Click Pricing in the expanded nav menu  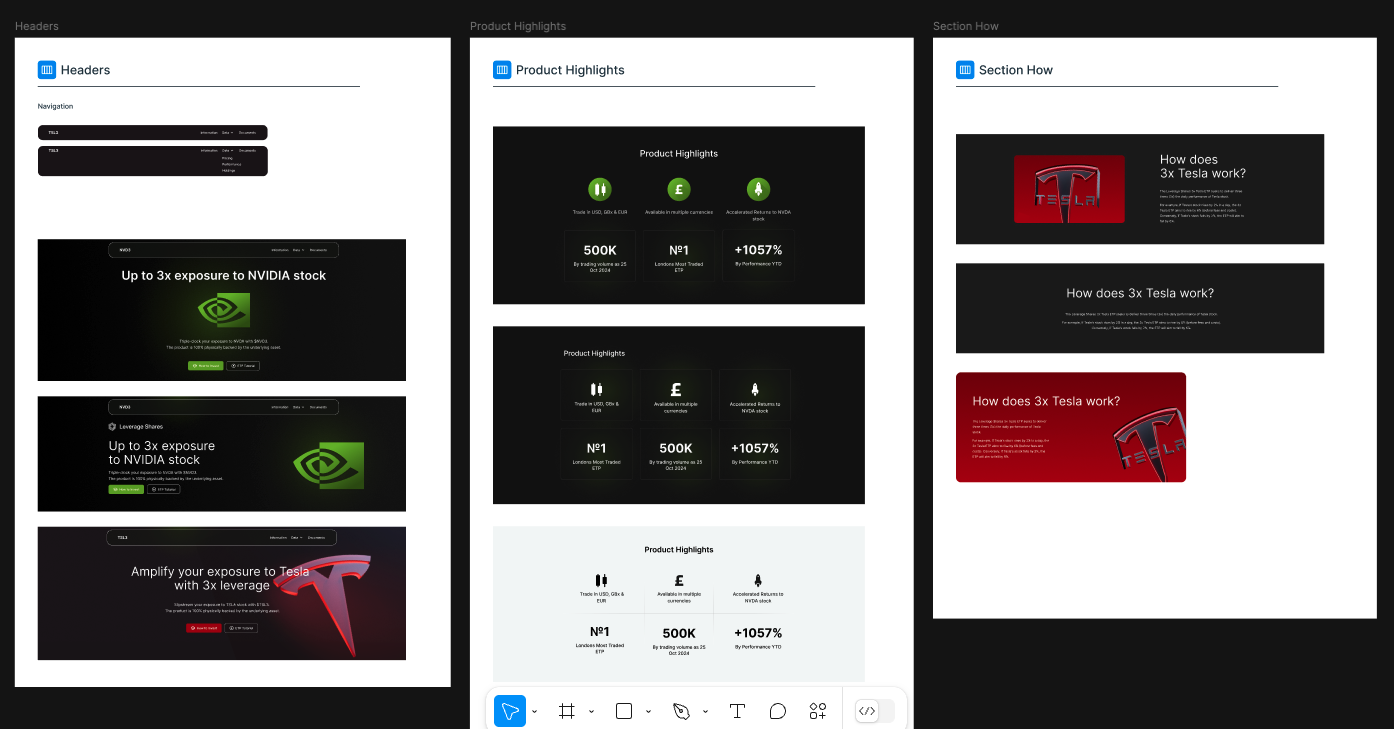(227, 158)
